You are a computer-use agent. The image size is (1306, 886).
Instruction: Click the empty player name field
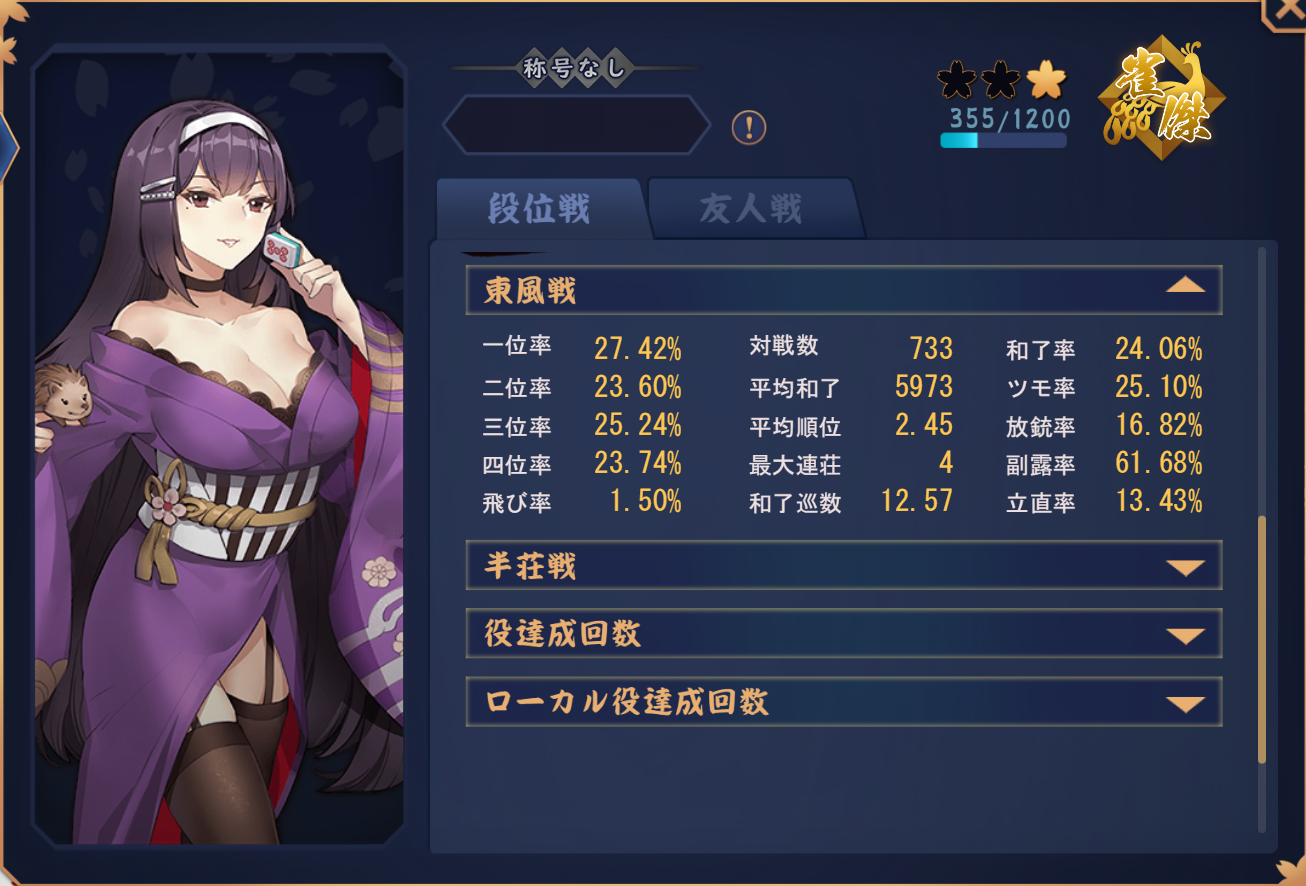click(576, 125)
